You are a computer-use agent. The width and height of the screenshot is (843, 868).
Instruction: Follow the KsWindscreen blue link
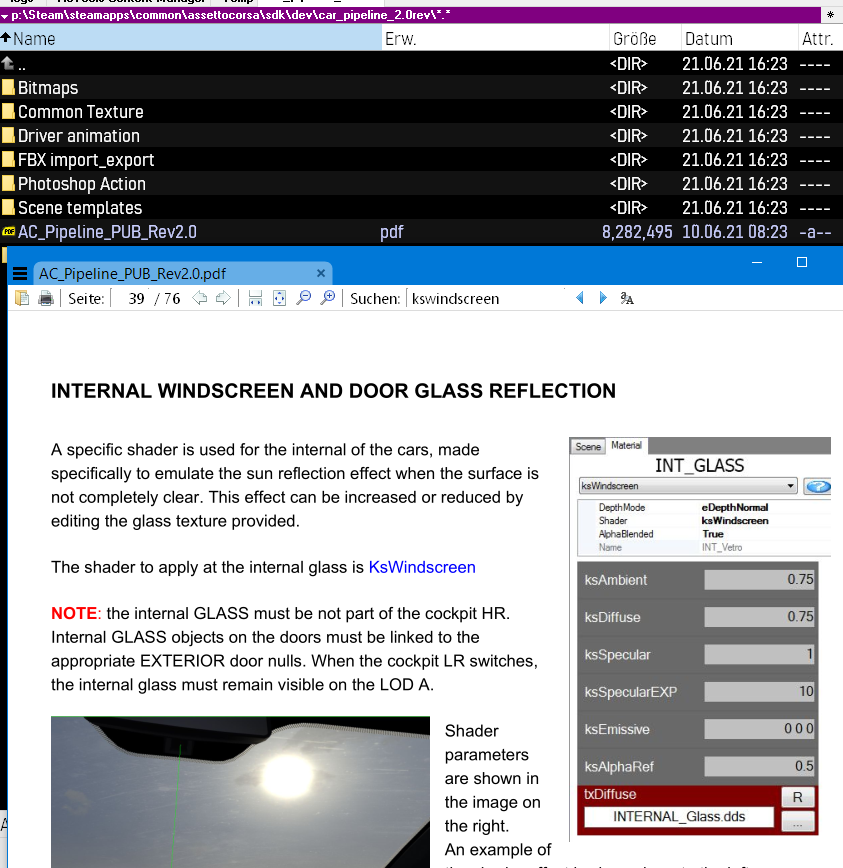(x=422, y=567)
